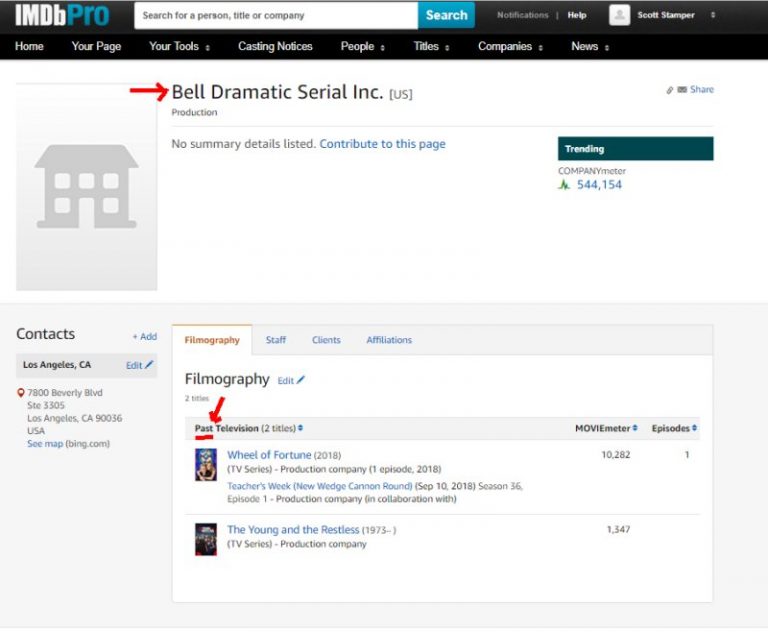Go to Casting Notices in navigation
The height and width of the screenshot is (632, 768).
(275, 47)
